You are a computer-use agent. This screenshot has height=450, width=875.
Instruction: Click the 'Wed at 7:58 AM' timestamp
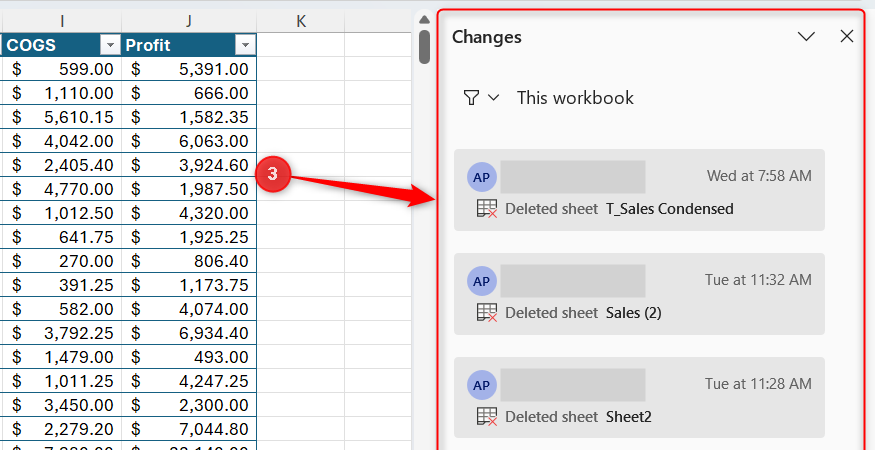(x=759, y=176)
